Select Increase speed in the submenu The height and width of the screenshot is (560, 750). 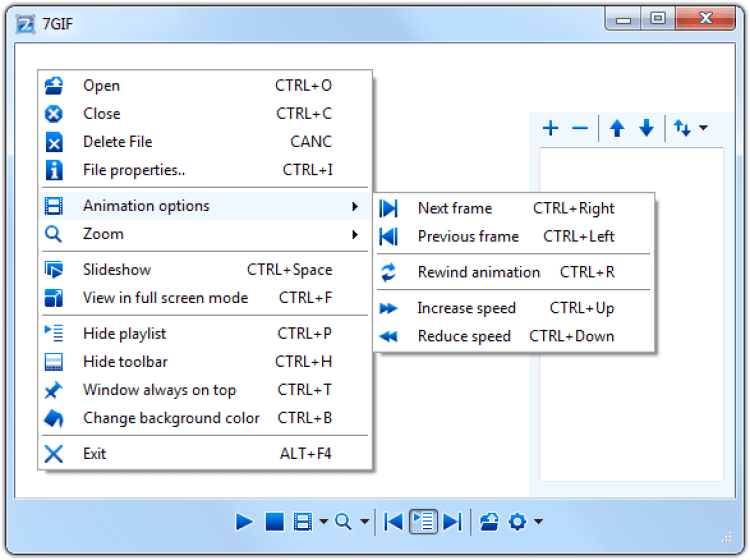click(514, 308)
